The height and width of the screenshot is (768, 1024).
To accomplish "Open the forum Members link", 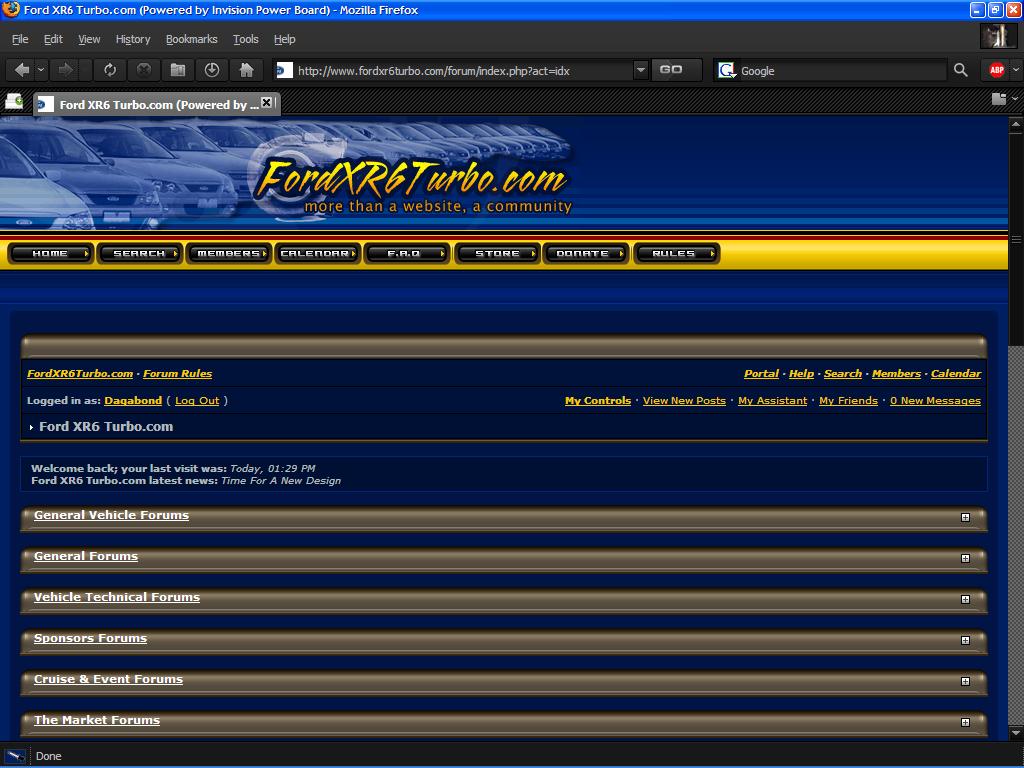I will point(896,374).
